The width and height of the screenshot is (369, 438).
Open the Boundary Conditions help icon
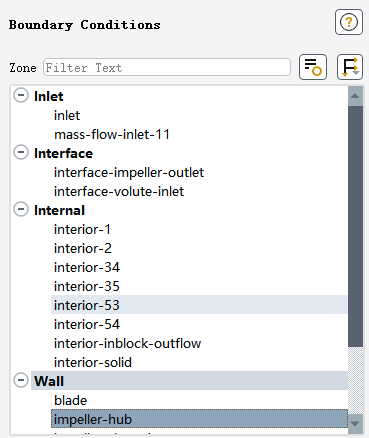click(x=349, y=22)
